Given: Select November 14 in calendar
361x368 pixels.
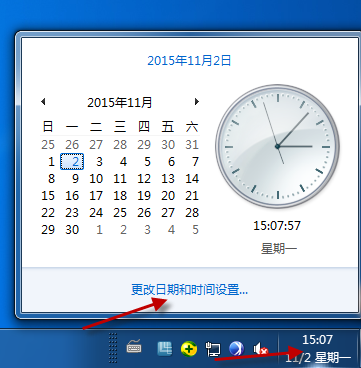Looking at the screenshot, I should (192, 179).
